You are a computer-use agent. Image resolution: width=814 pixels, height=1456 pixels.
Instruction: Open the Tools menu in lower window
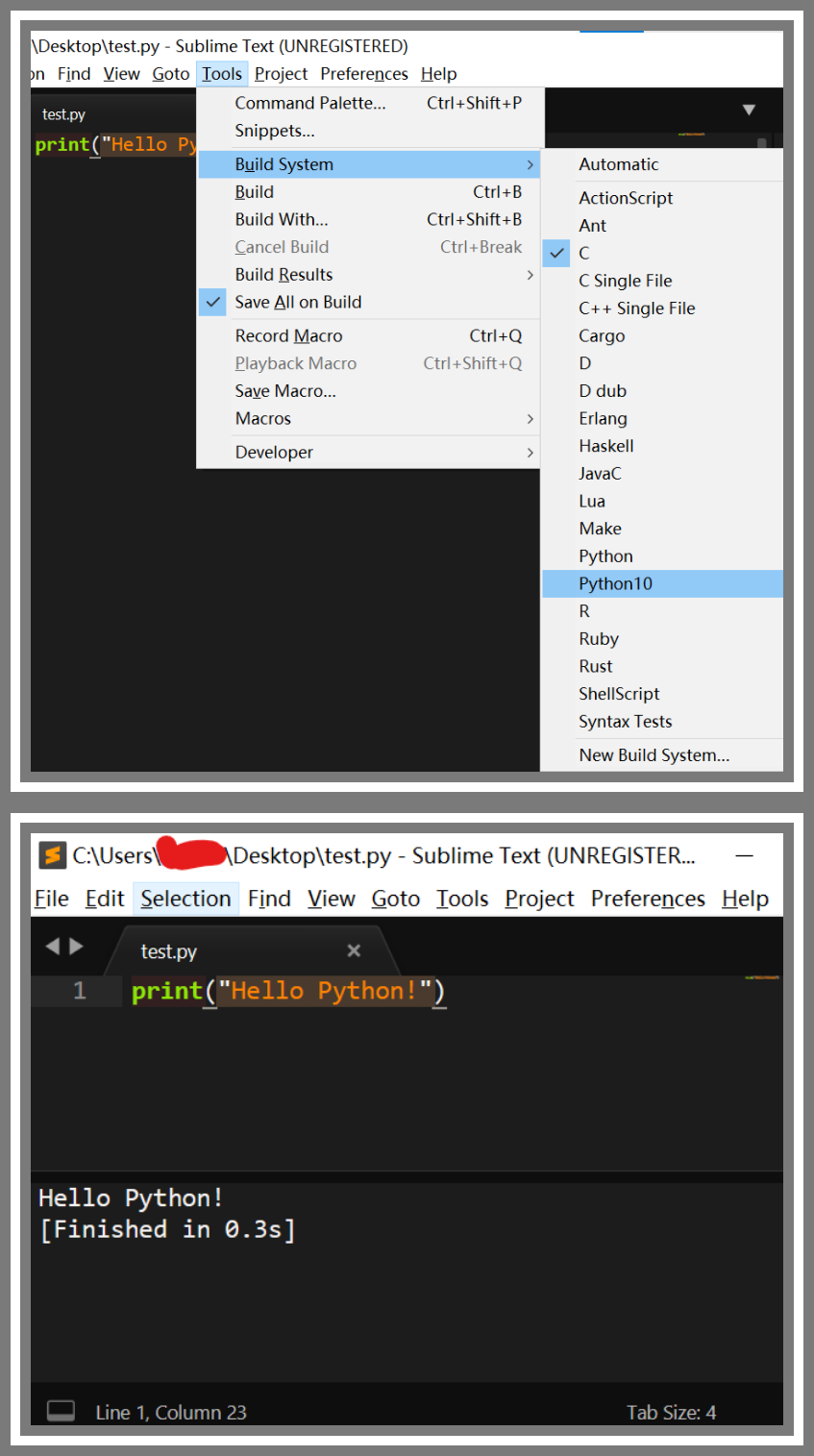pyautogui.click(x=462, y=899)
